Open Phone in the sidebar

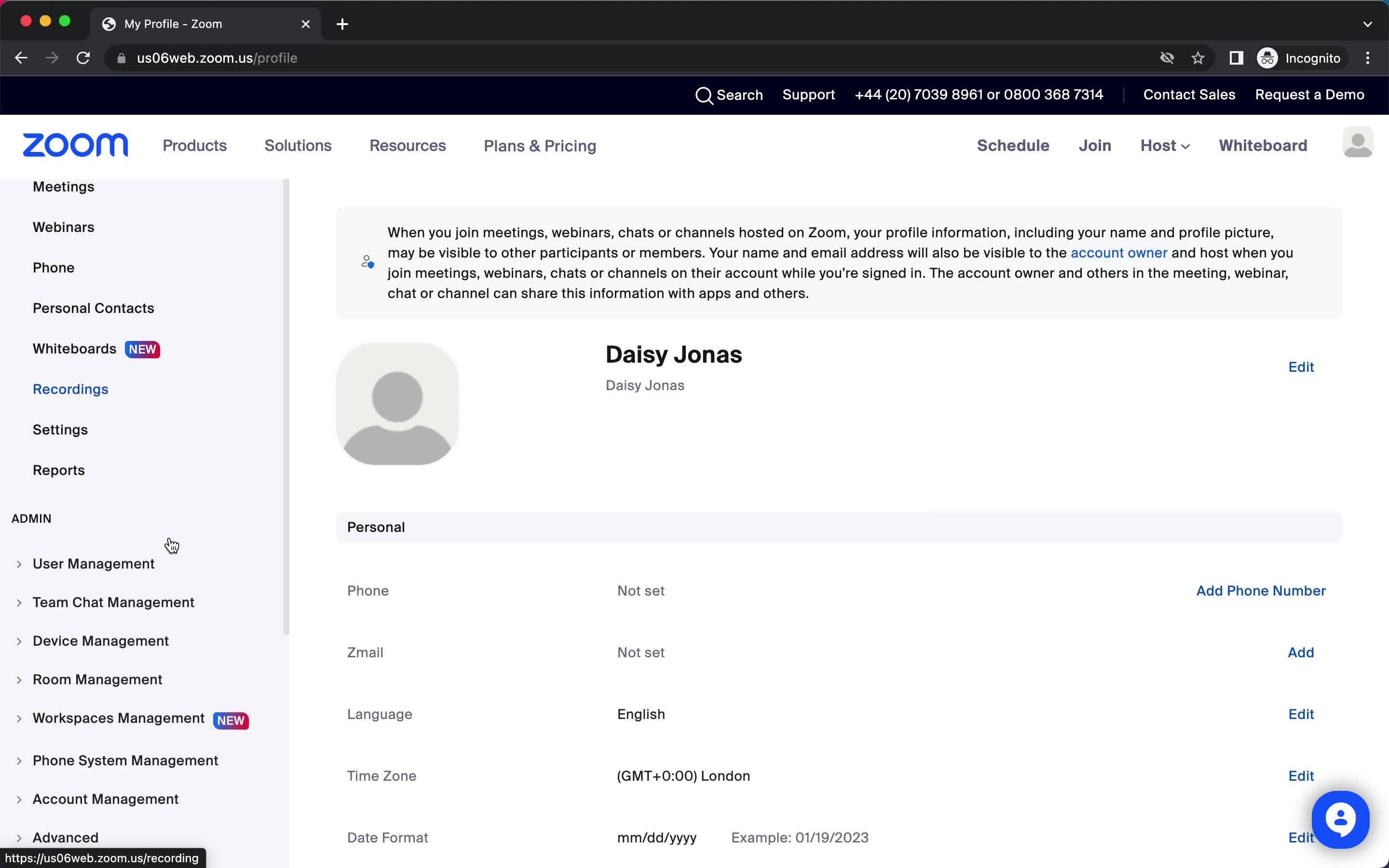pos(54,268)
